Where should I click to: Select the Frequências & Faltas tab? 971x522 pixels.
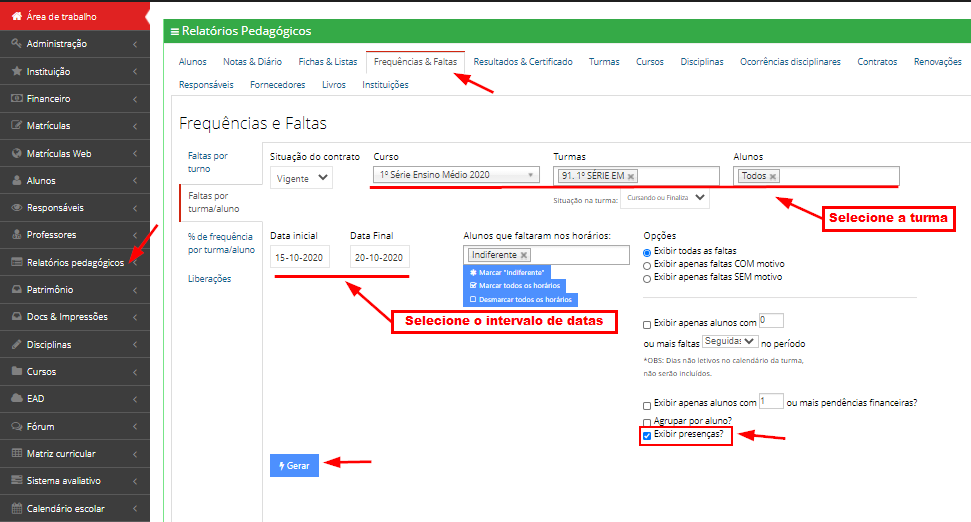point(416,62)
